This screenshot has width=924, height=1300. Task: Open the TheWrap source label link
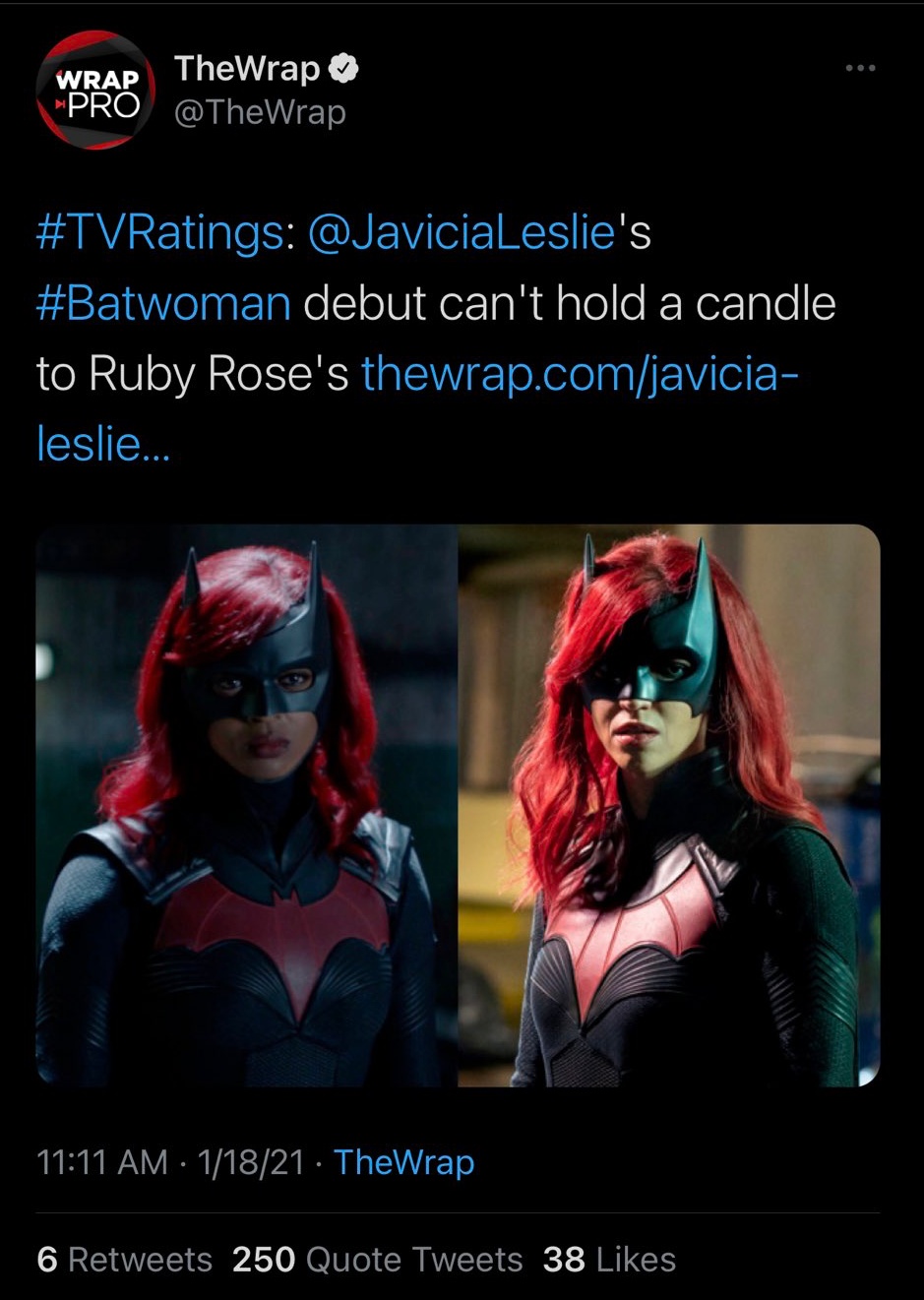pos(404,1162)
